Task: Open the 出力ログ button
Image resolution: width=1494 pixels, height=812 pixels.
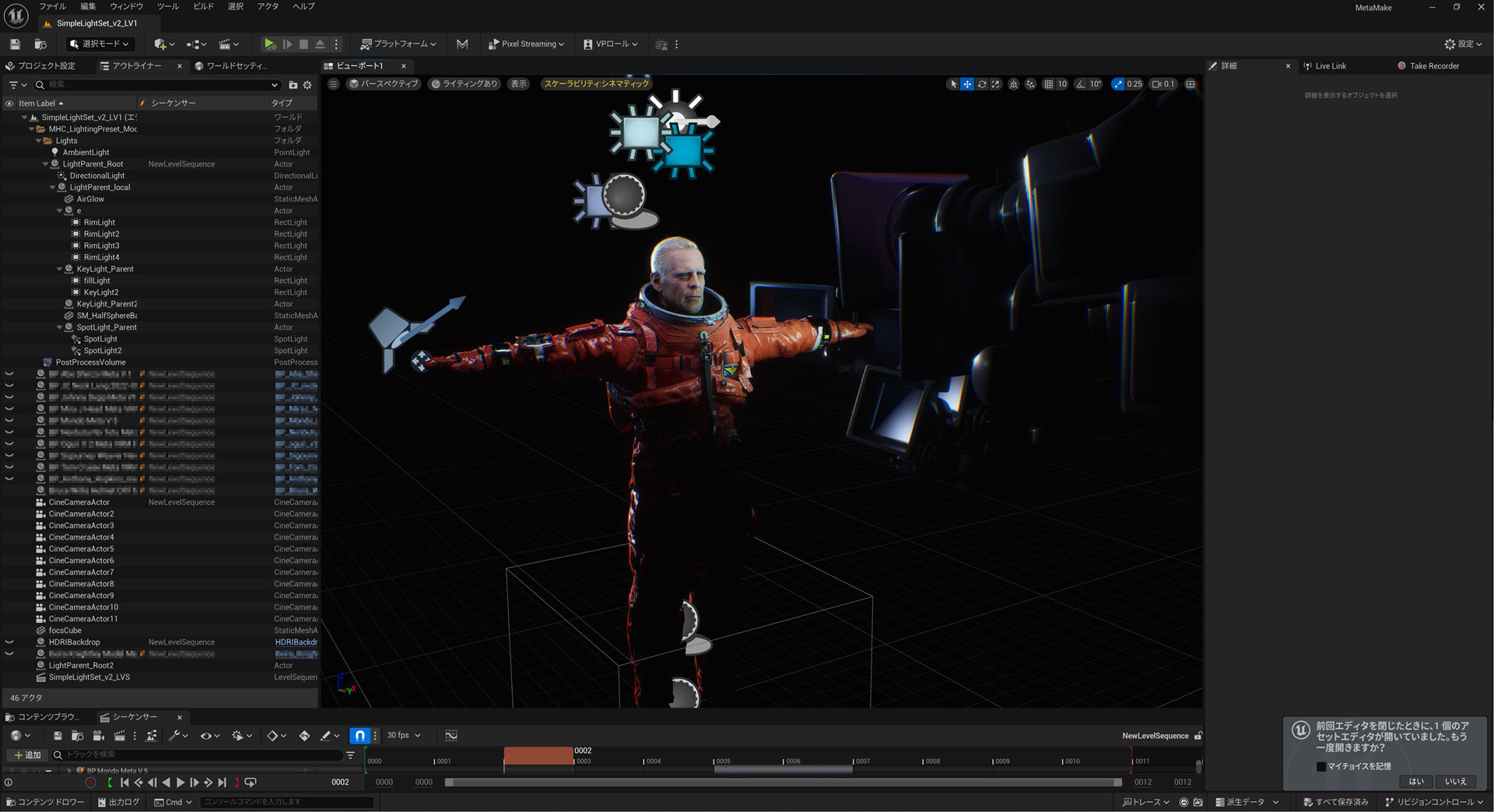Action: tap(118, 802)
